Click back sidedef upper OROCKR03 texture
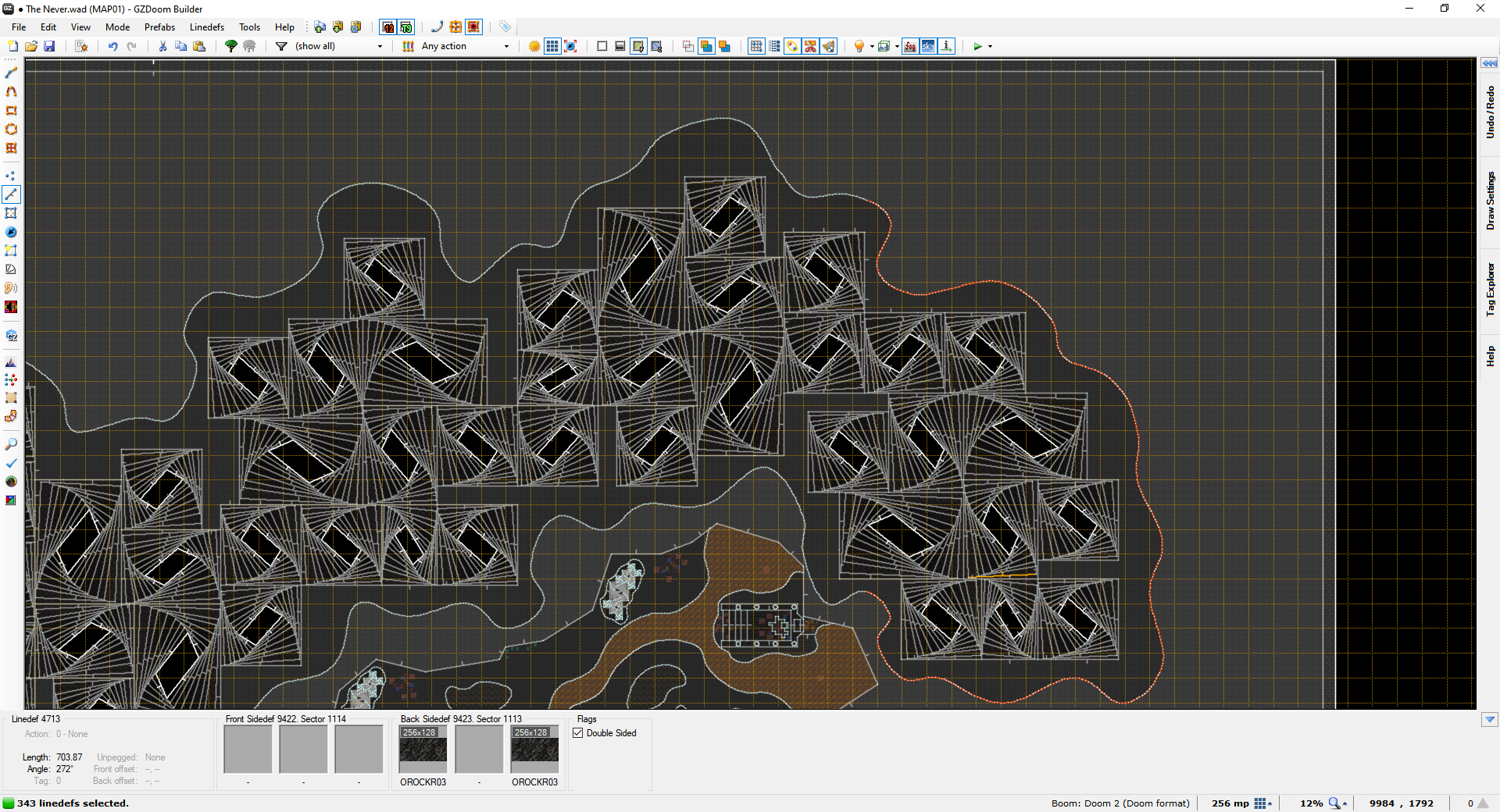This screenshot has height=812, width=1500. [x=423, y=750]
